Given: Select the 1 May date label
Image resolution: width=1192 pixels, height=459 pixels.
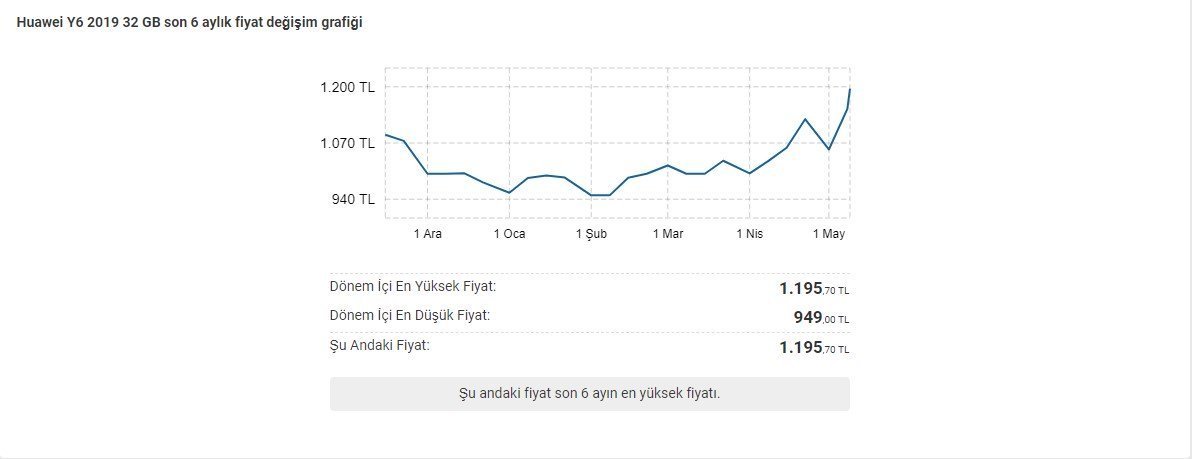Looking at the screenshot, I should pyautogui.click(x=829, y=234).
